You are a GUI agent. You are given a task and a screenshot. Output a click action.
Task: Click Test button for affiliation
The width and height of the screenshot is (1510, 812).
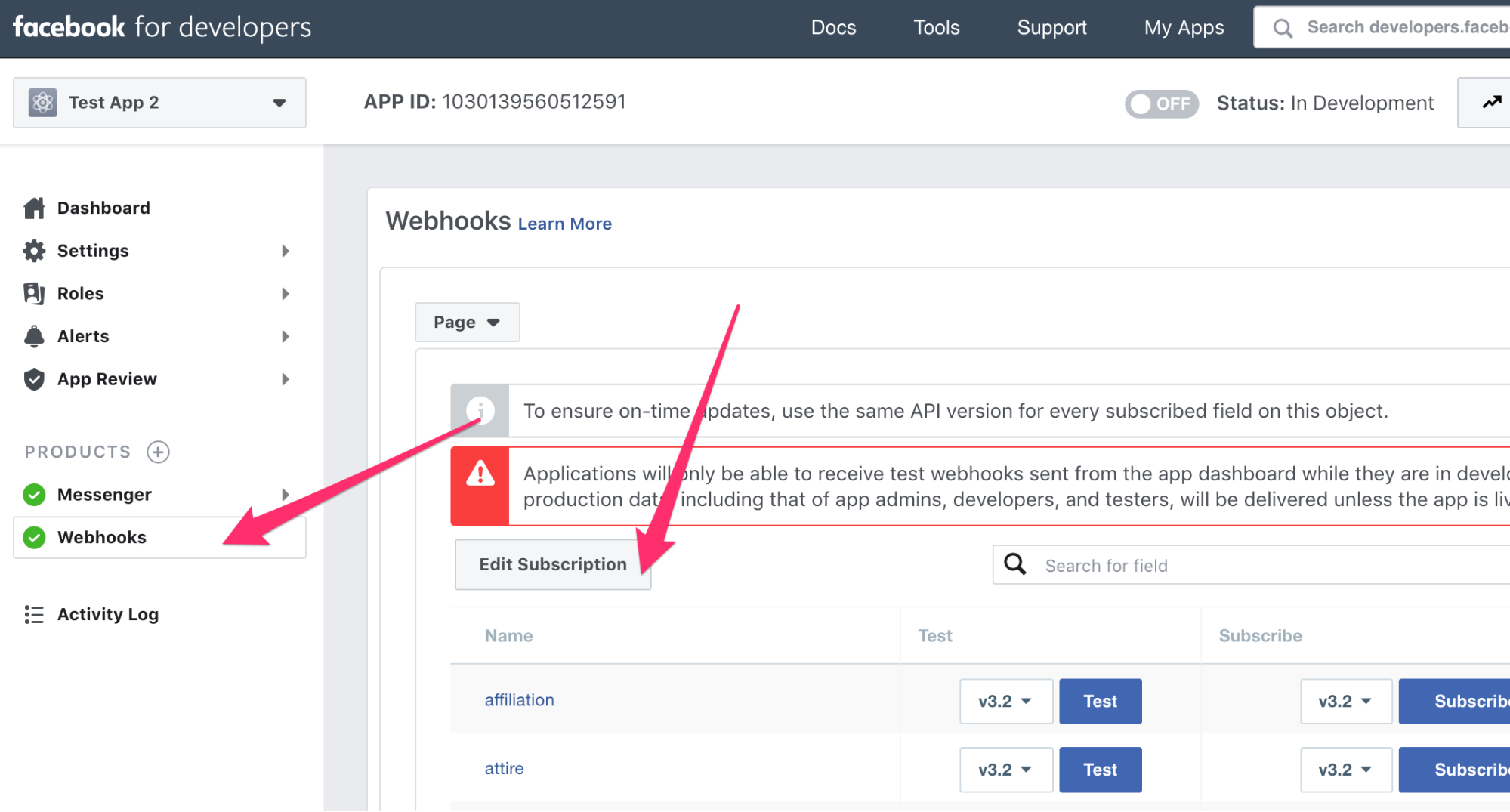(x=1101, y=702)
